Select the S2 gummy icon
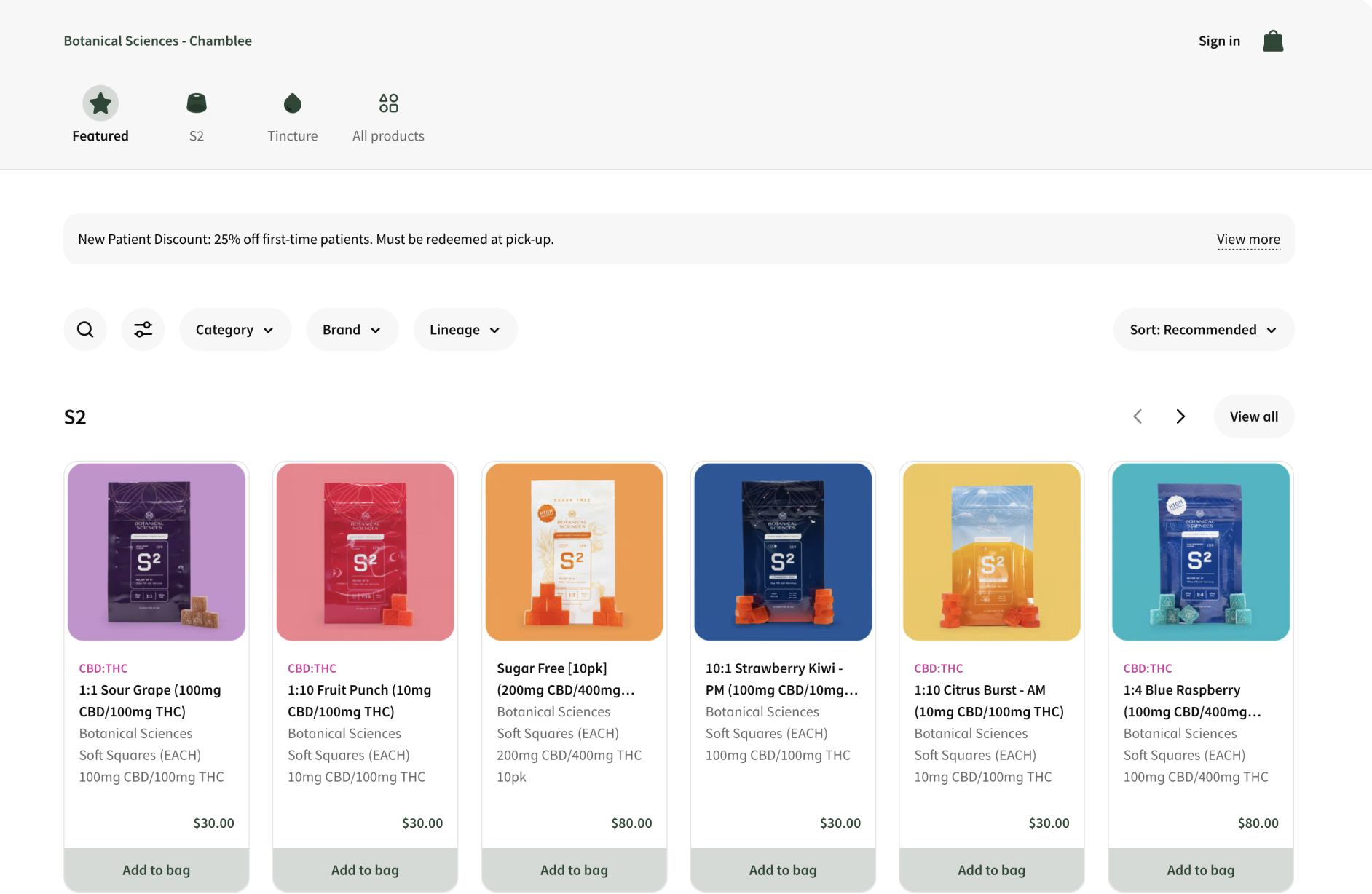 coord(197,103)
